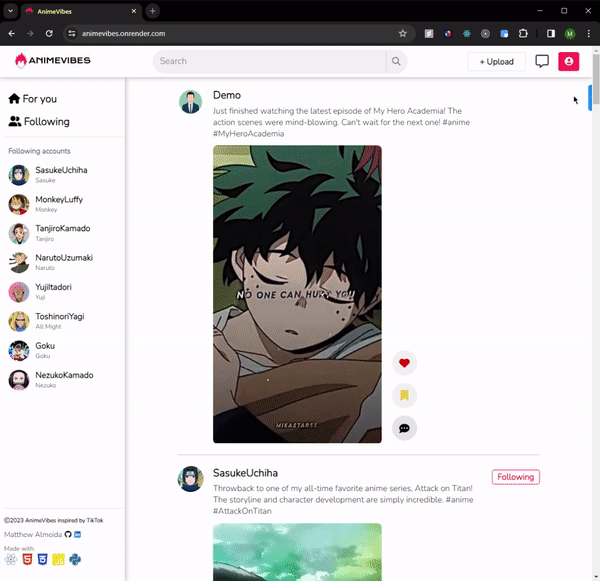Like the My Hero Academia post
This screenshot has width=600, height=581.
[x=404, y=363]
